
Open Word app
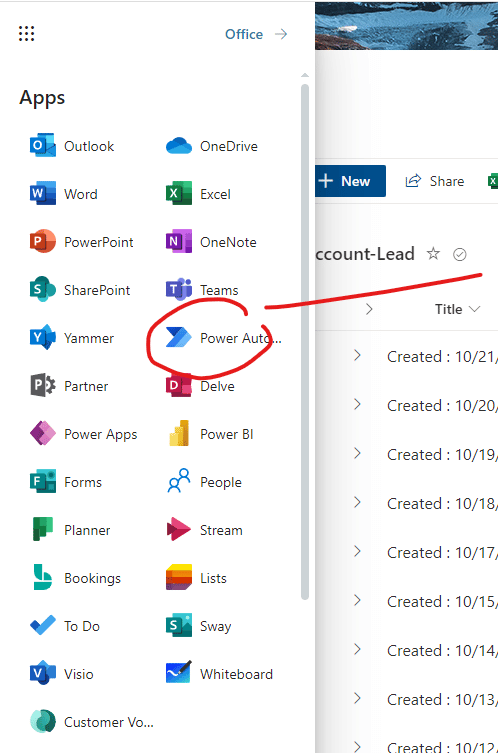coord(64,194)
